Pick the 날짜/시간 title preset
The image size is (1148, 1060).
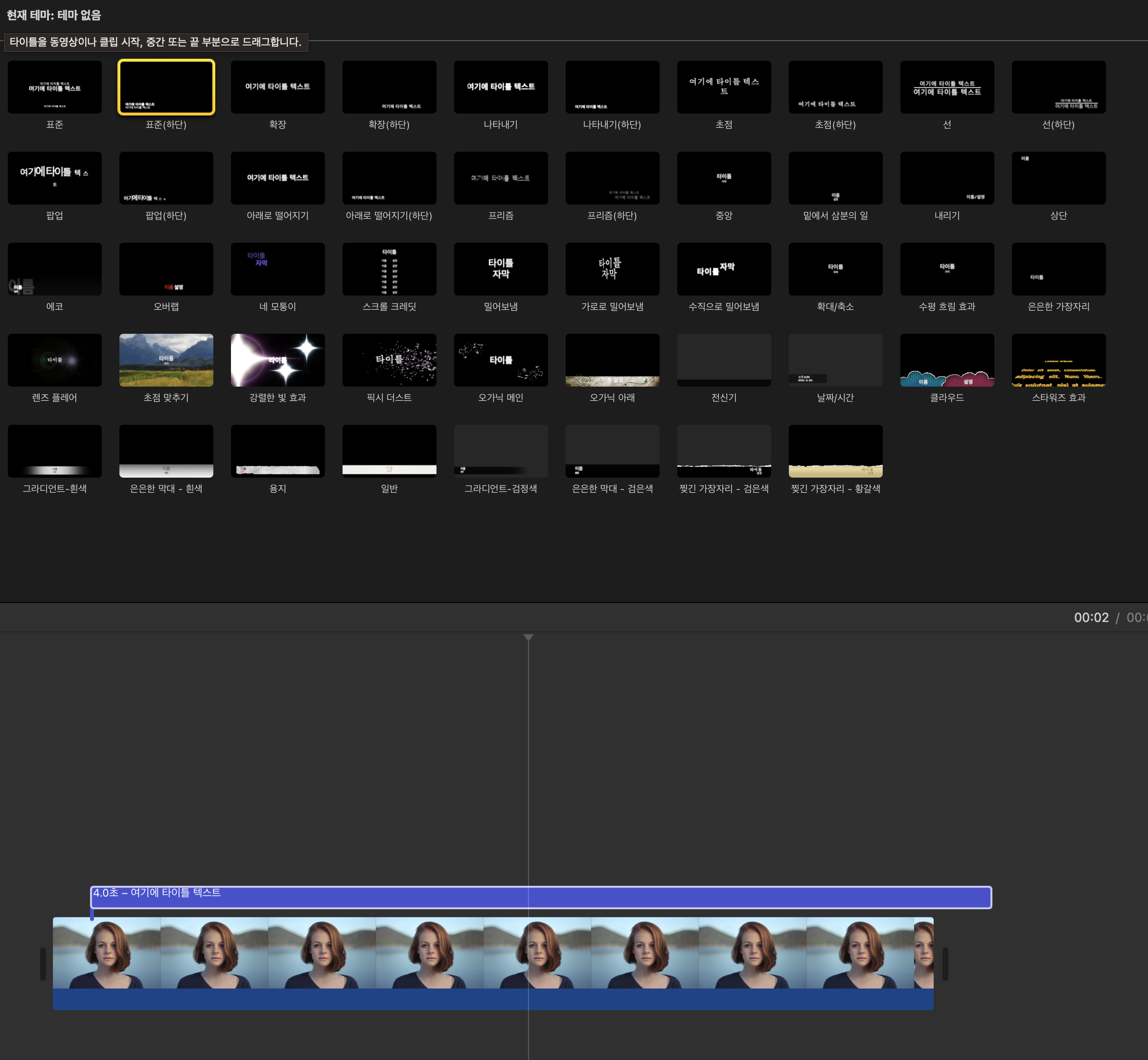click(x=835, y=360)
